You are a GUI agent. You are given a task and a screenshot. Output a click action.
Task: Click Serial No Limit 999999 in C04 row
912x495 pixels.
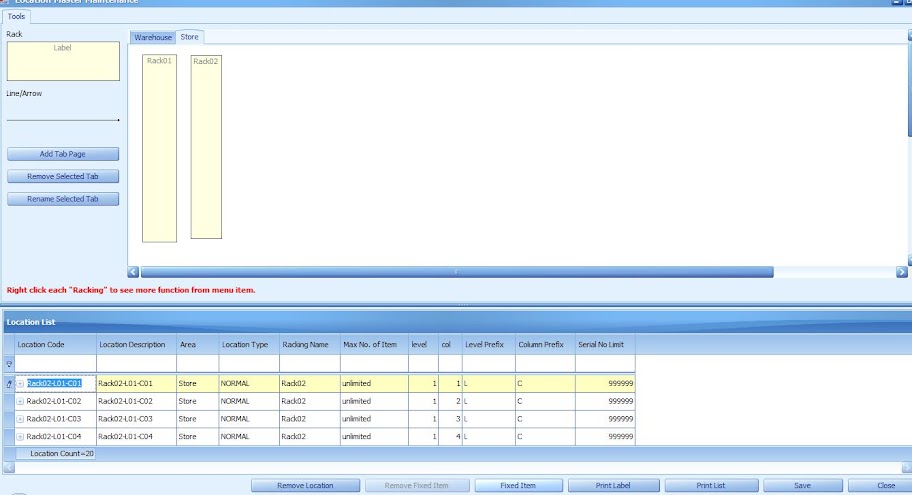605,436
